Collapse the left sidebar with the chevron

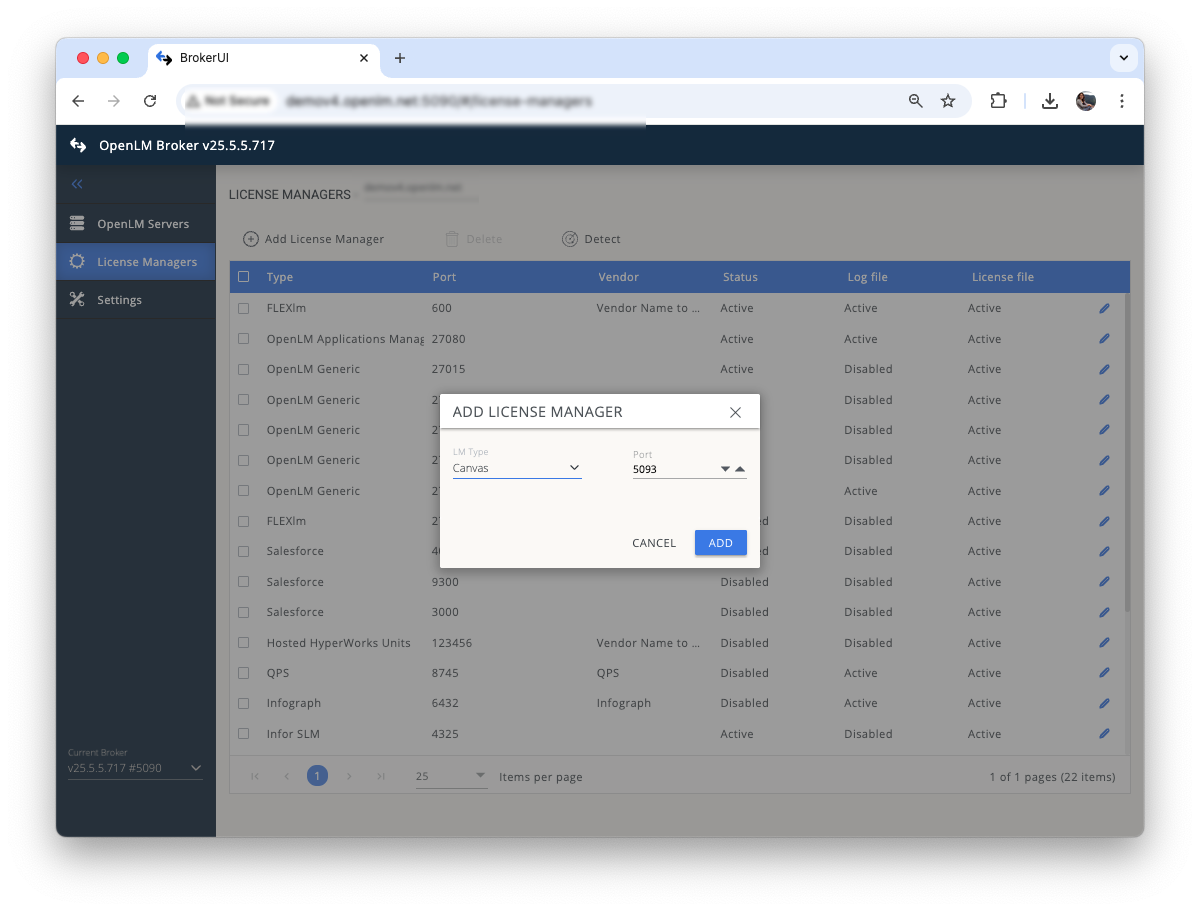click(x=77, y=184)
